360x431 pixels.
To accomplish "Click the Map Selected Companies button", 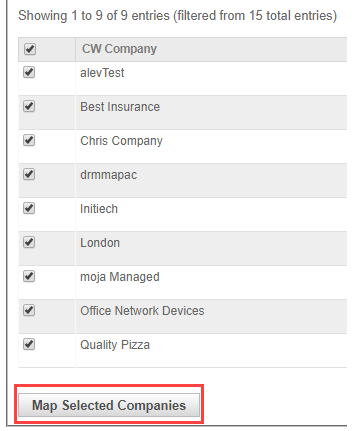I will click(109, 405).
